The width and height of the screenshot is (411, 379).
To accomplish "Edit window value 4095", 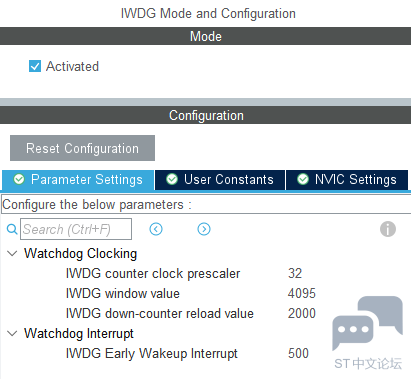I will (x=302, y=294).
